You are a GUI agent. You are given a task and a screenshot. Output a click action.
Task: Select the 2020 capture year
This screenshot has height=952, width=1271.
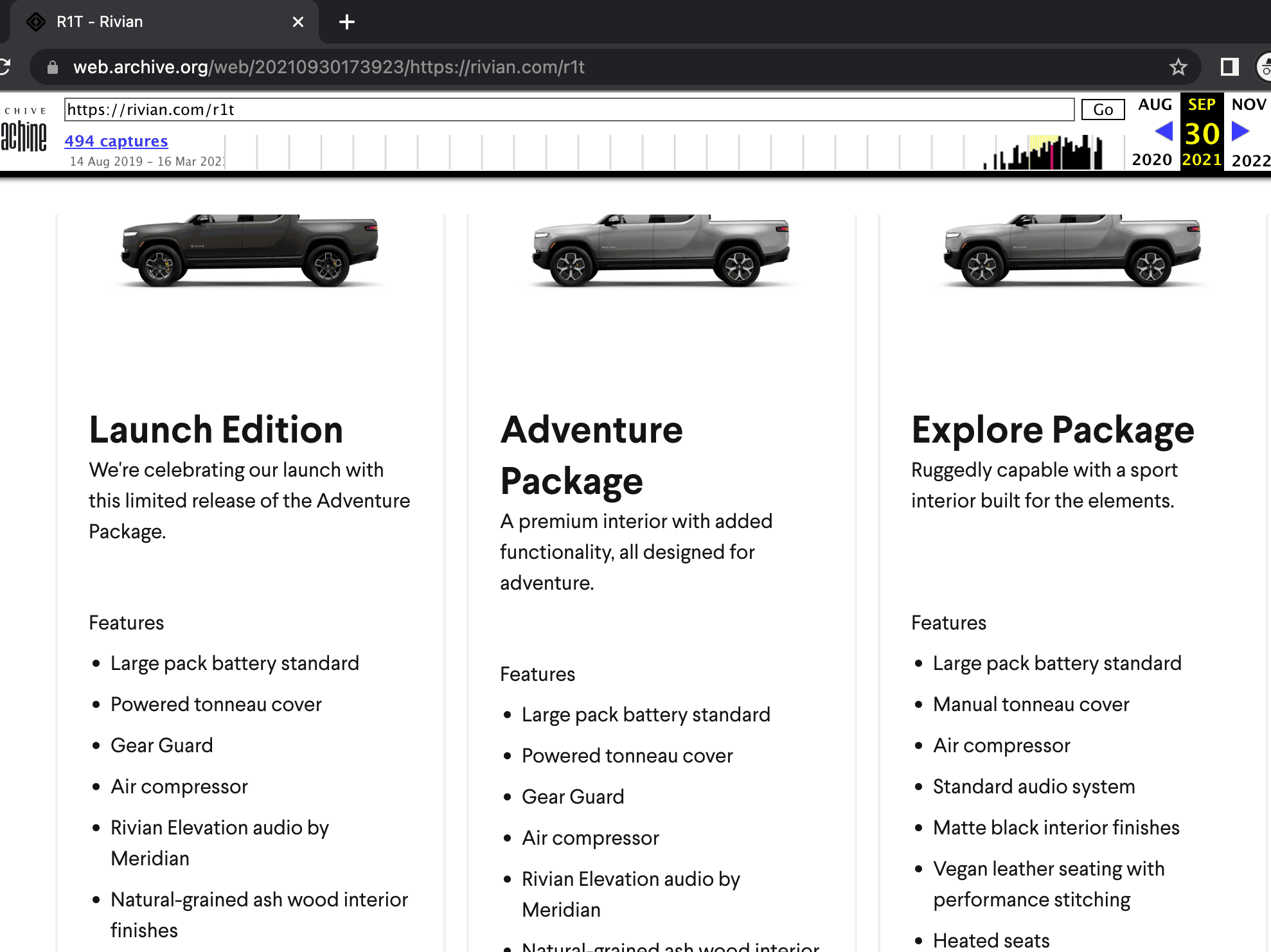1152,159
